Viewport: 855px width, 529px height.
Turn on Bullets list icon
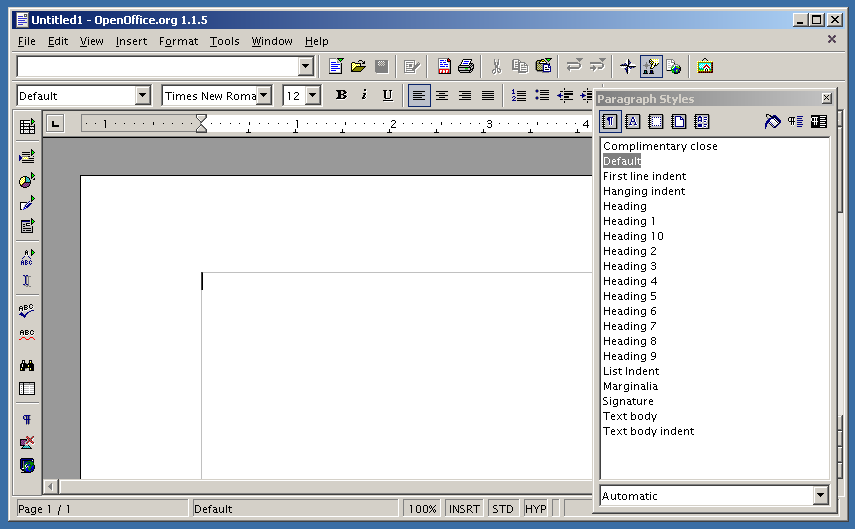point(542,95)
